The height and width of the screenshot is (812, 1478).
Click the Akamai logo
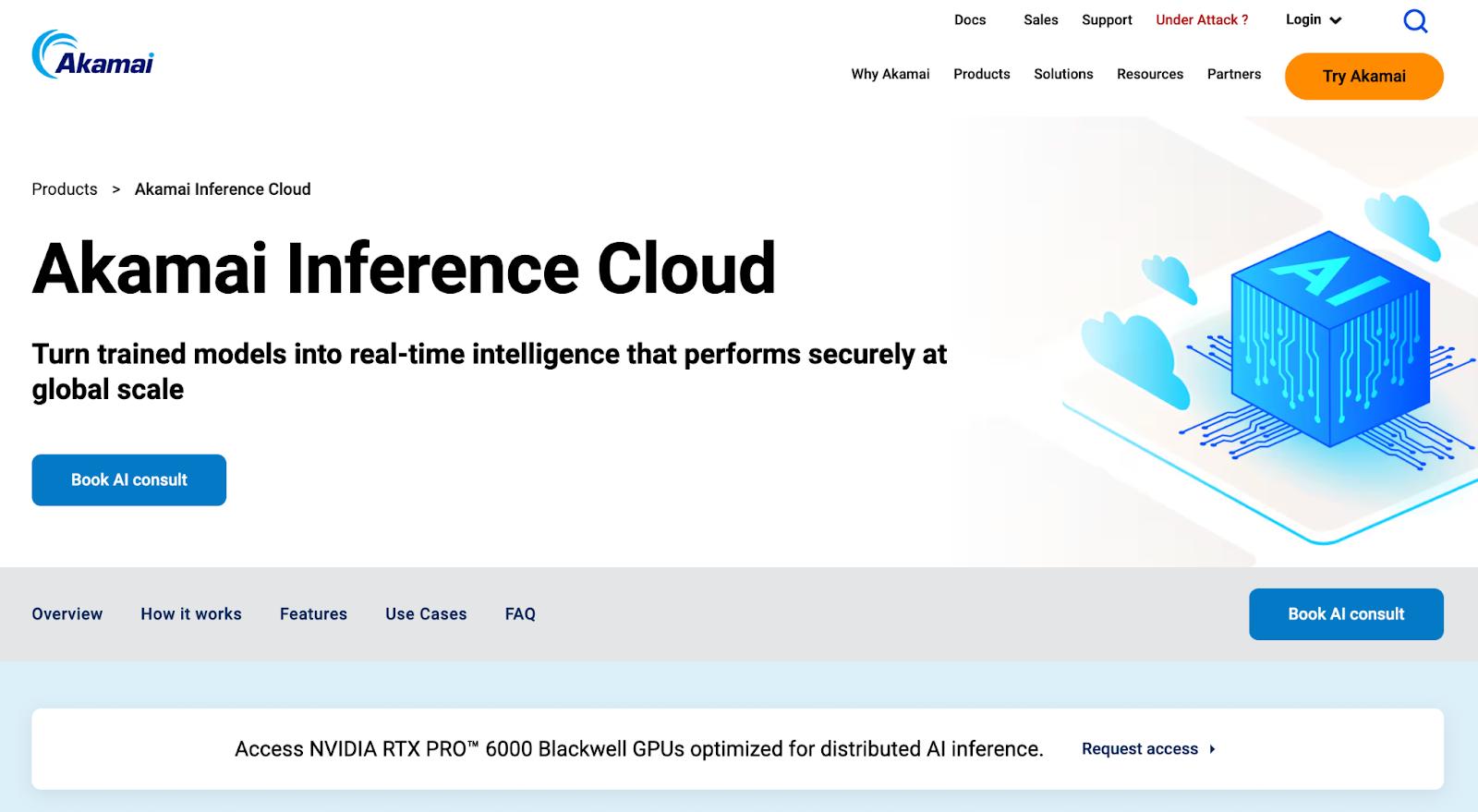pos(92,55)
